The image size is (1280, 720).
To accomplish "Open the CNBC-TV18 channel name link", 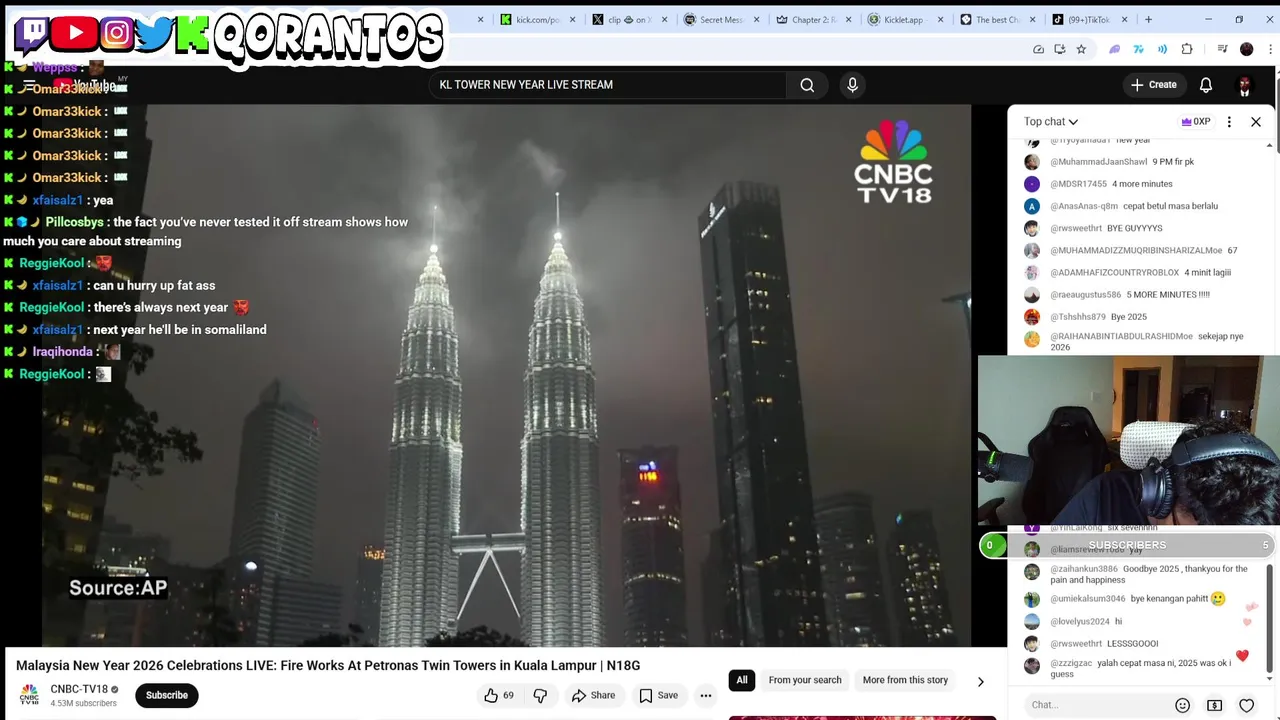I will point(79,689).
